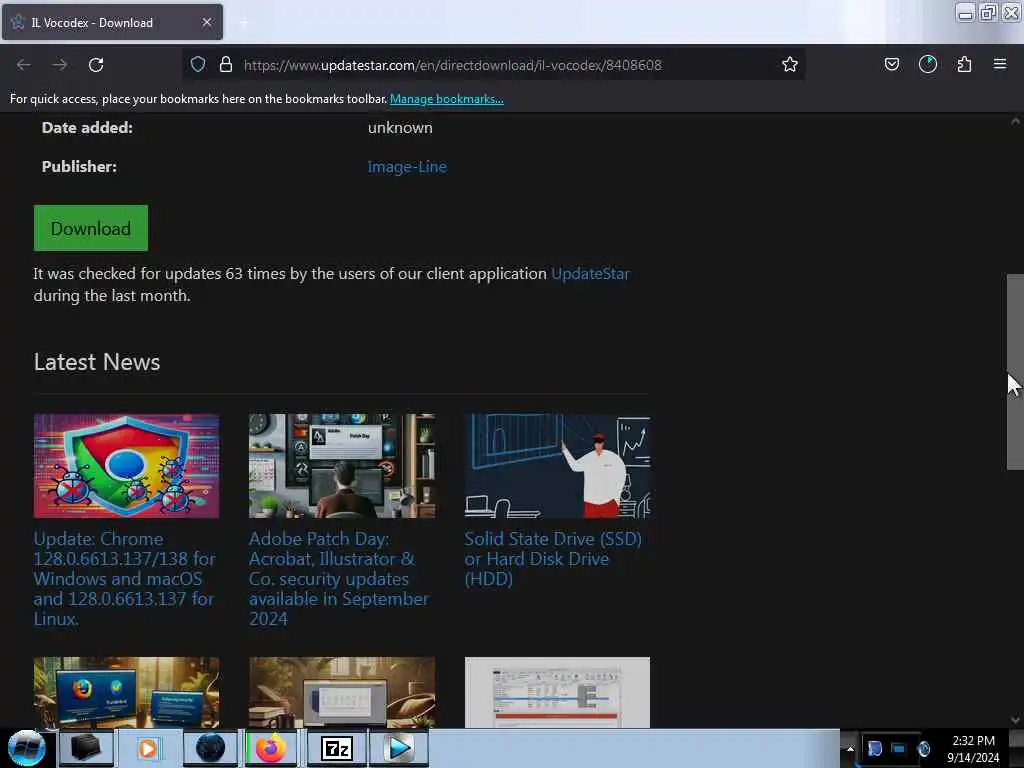Screen dimensions: 1024x768
Task: Bookmark this page with the star icon
Action: click(790, 64)
